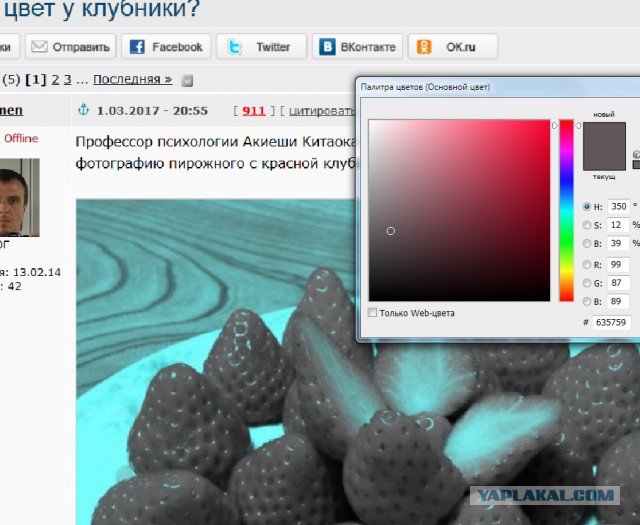640x525 pixels.
Task: Click the post date 1.03.2017 - 20:55
Action: pos(152,111)
